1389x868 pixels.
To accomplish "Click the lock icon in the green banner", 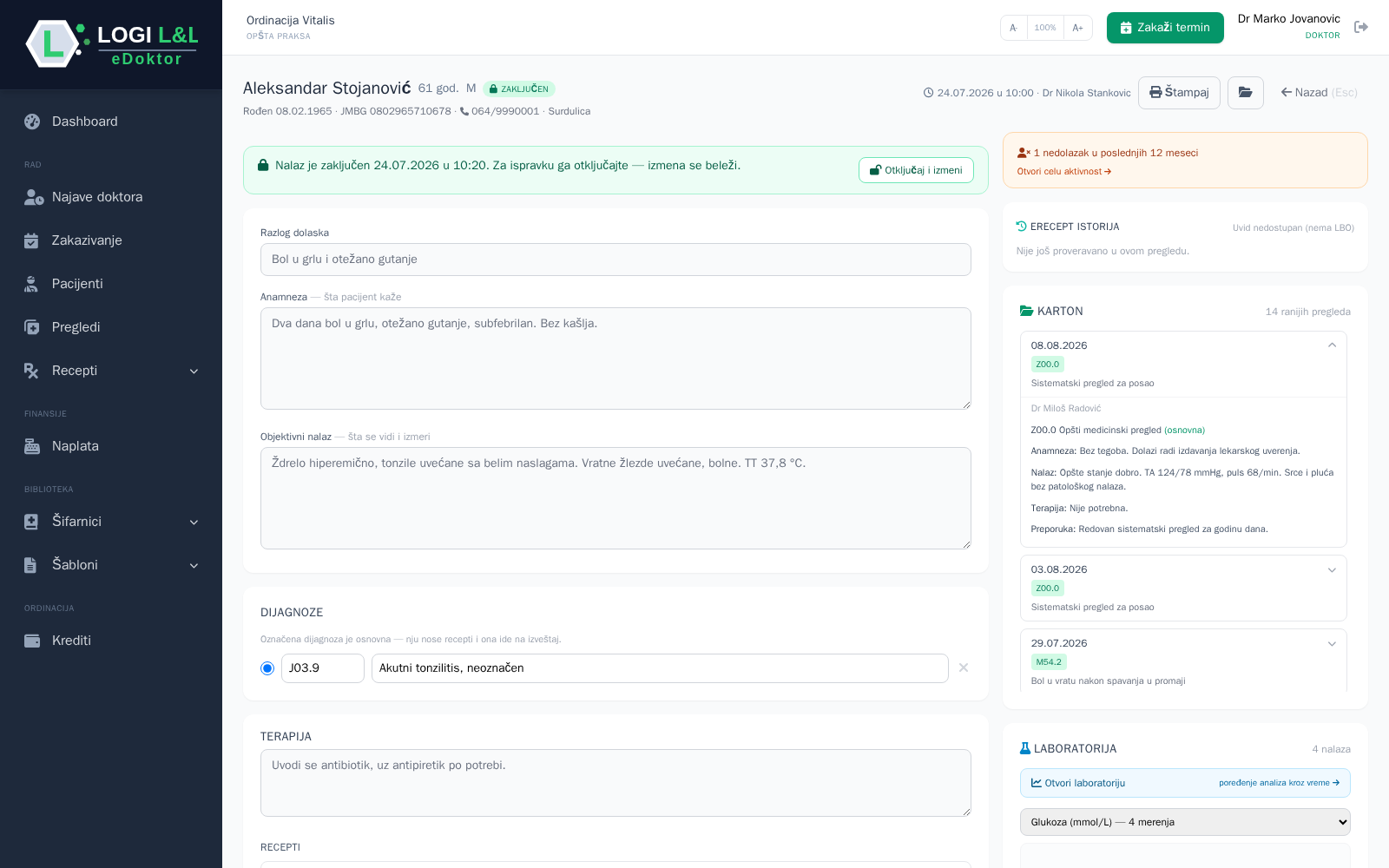I will 263,165.
